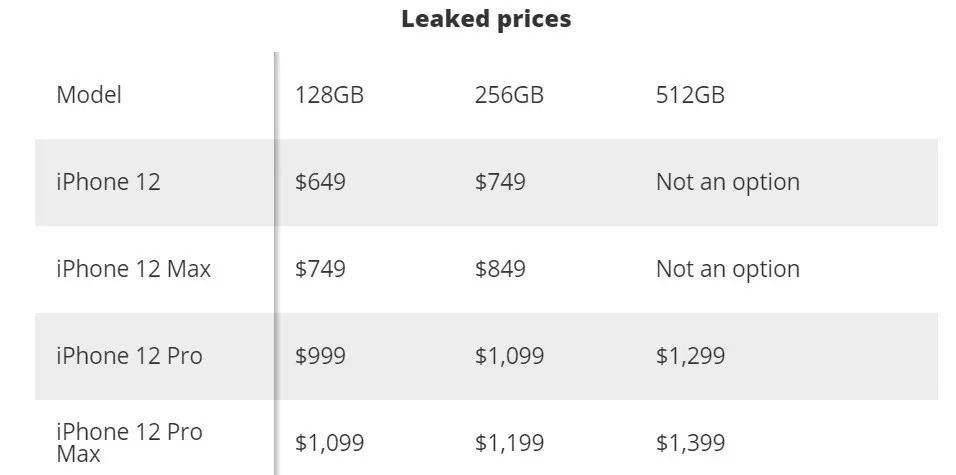
Task: Click iPhone 12 Pro's 256GB $1,099 price
Action: click(509, 356)
